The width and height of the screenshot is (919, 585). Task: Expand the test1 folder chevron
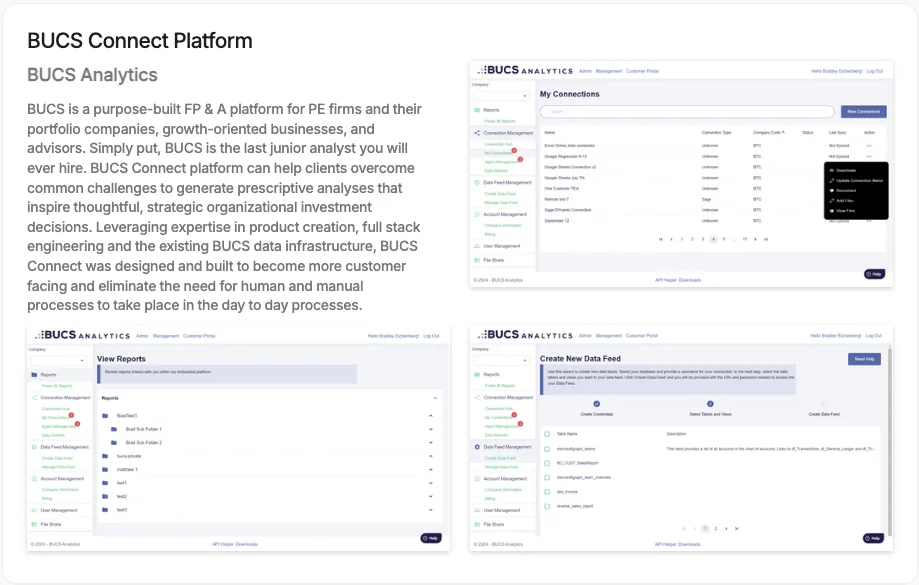431,483
